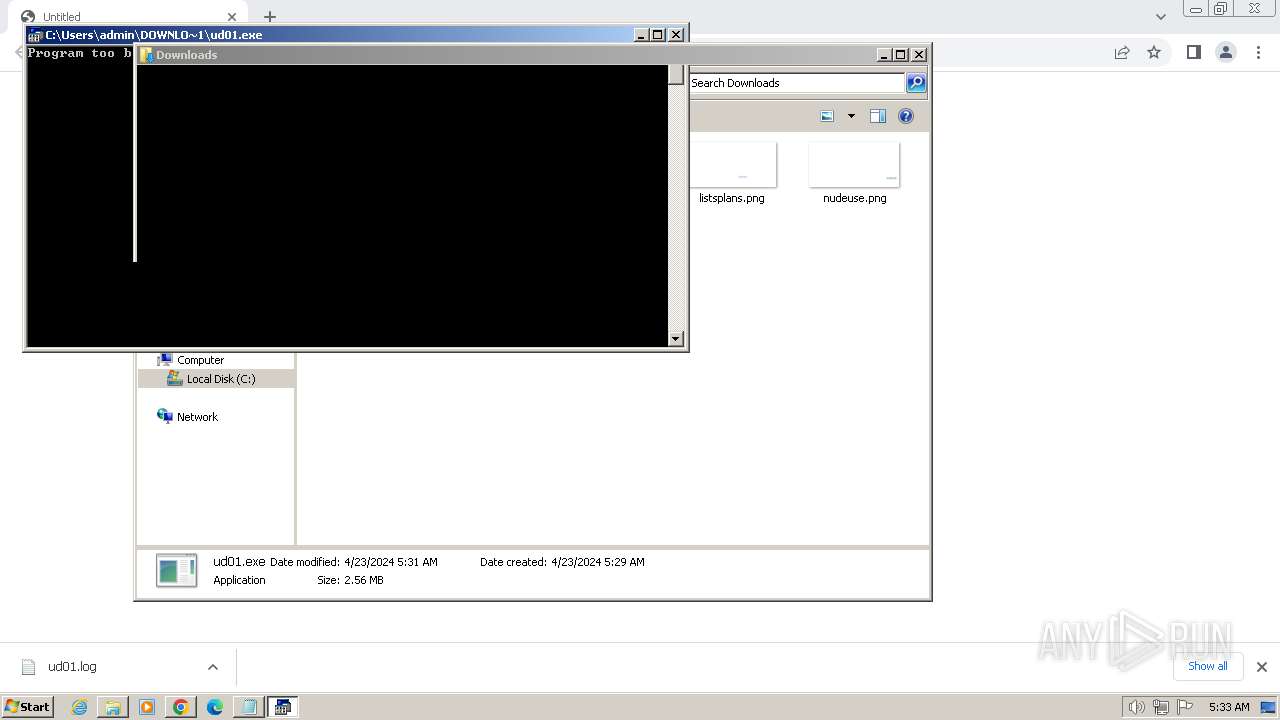Click the search magnifier button in Downloads
1280x720 pixels.
click(916, 83)
